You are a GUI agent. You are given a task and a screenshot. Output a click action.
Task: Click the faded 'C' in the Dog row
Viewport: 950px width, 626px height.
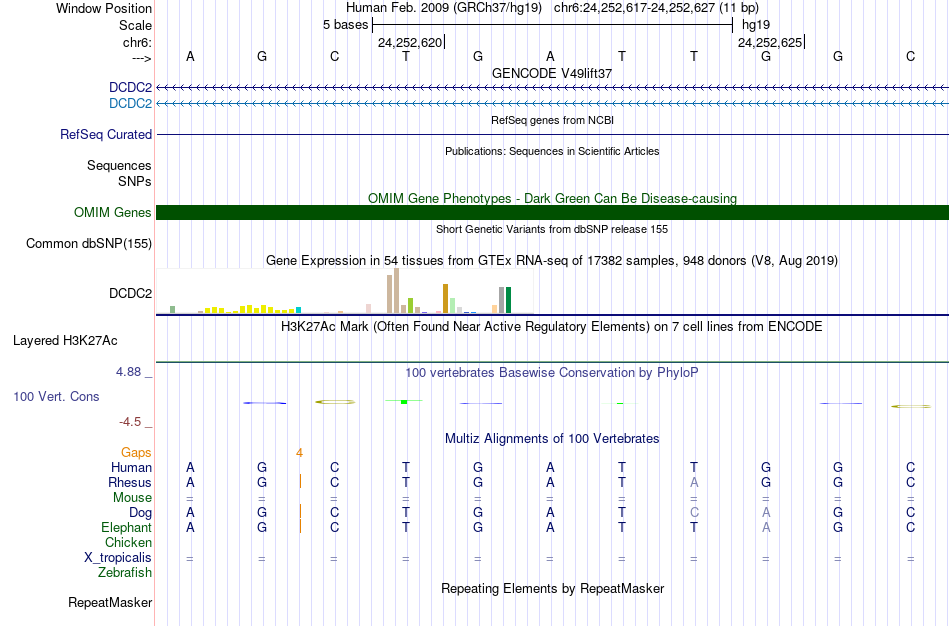point(694,513)
